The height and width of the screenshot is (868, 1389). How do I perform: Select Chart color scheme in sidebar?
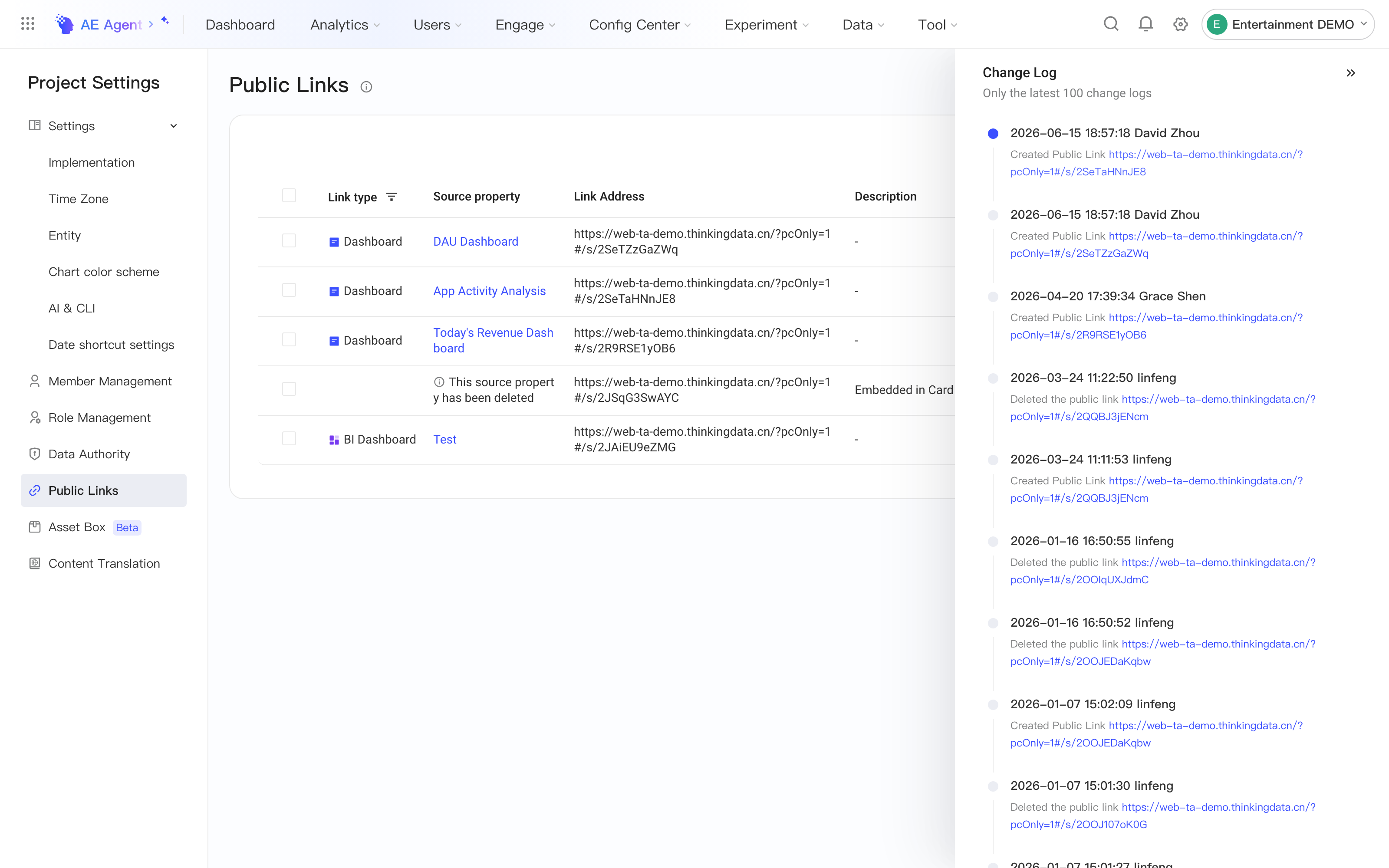click(104, 272)
